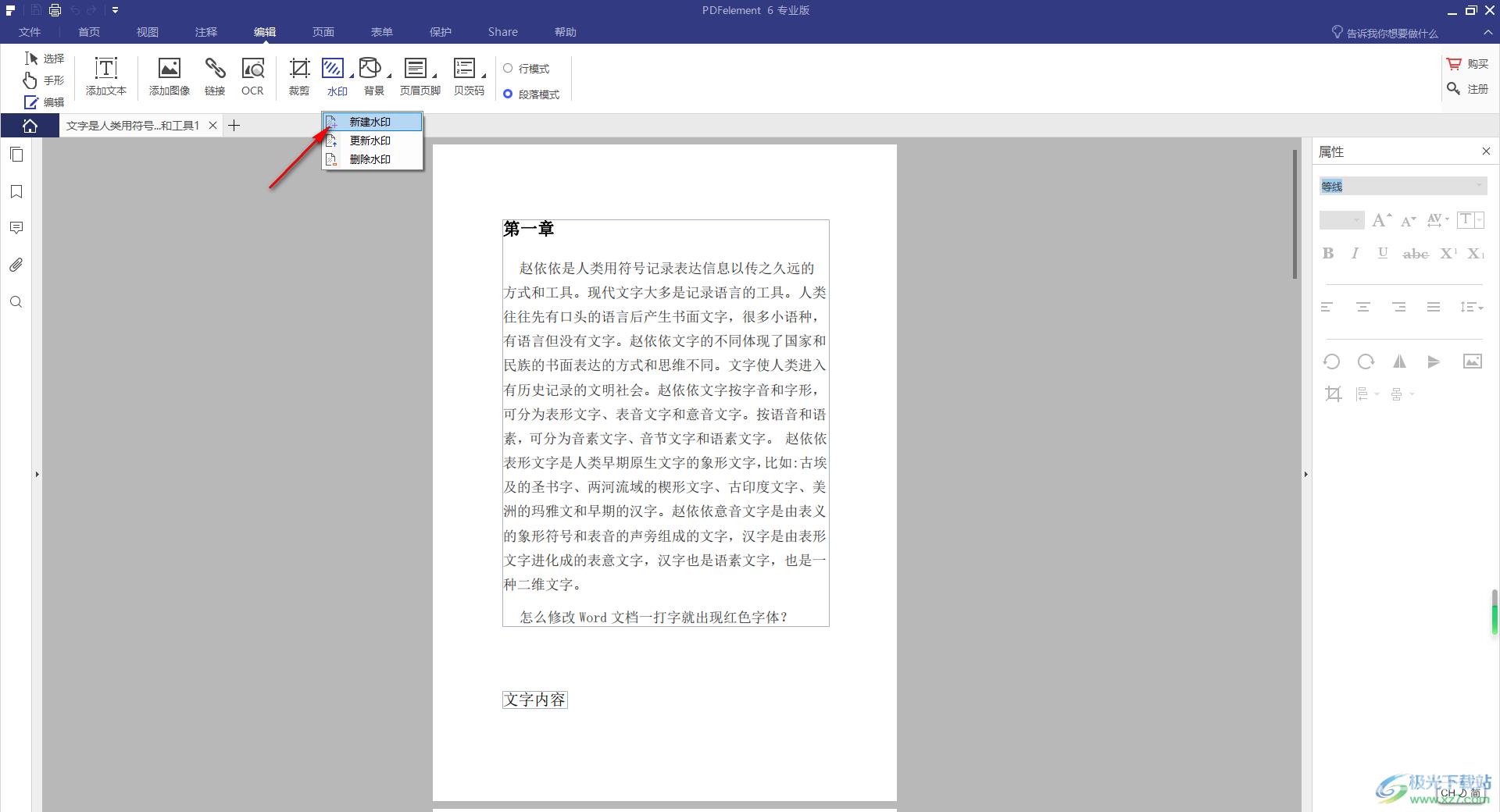Toggle strikethrough formatting
This screenshot has width=1500, height=812.
(x=1416, y=254)
